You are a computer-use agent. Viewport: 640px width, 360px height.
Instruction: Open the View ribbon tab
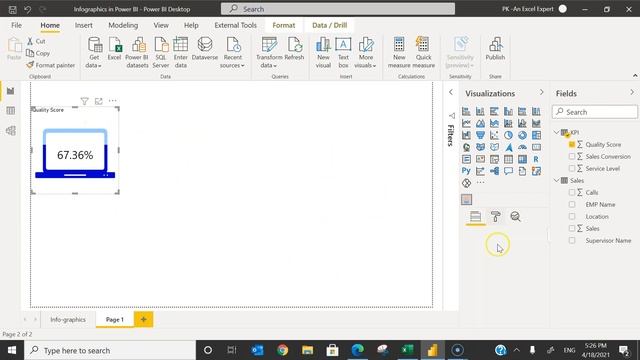pos(161,25)
